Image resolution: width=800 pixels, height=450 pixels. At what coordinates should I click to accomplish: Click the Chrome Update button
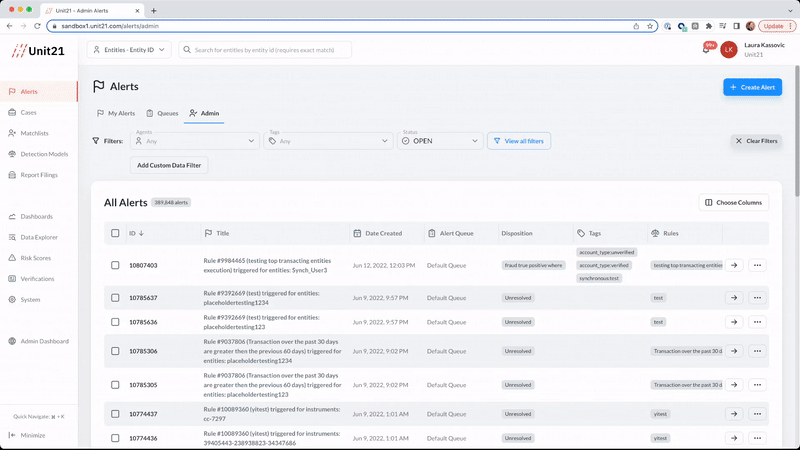777,26
